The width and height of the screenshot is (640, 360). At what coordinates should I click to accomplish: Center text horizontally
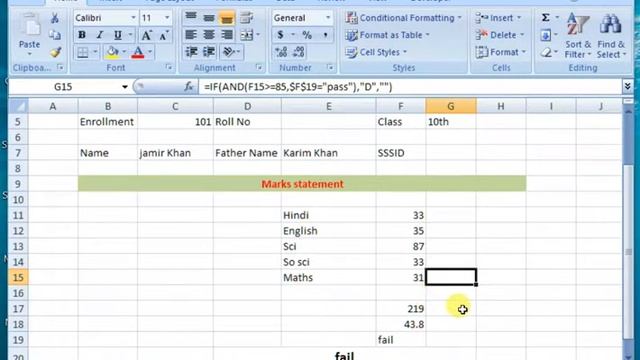pos(209,35)
